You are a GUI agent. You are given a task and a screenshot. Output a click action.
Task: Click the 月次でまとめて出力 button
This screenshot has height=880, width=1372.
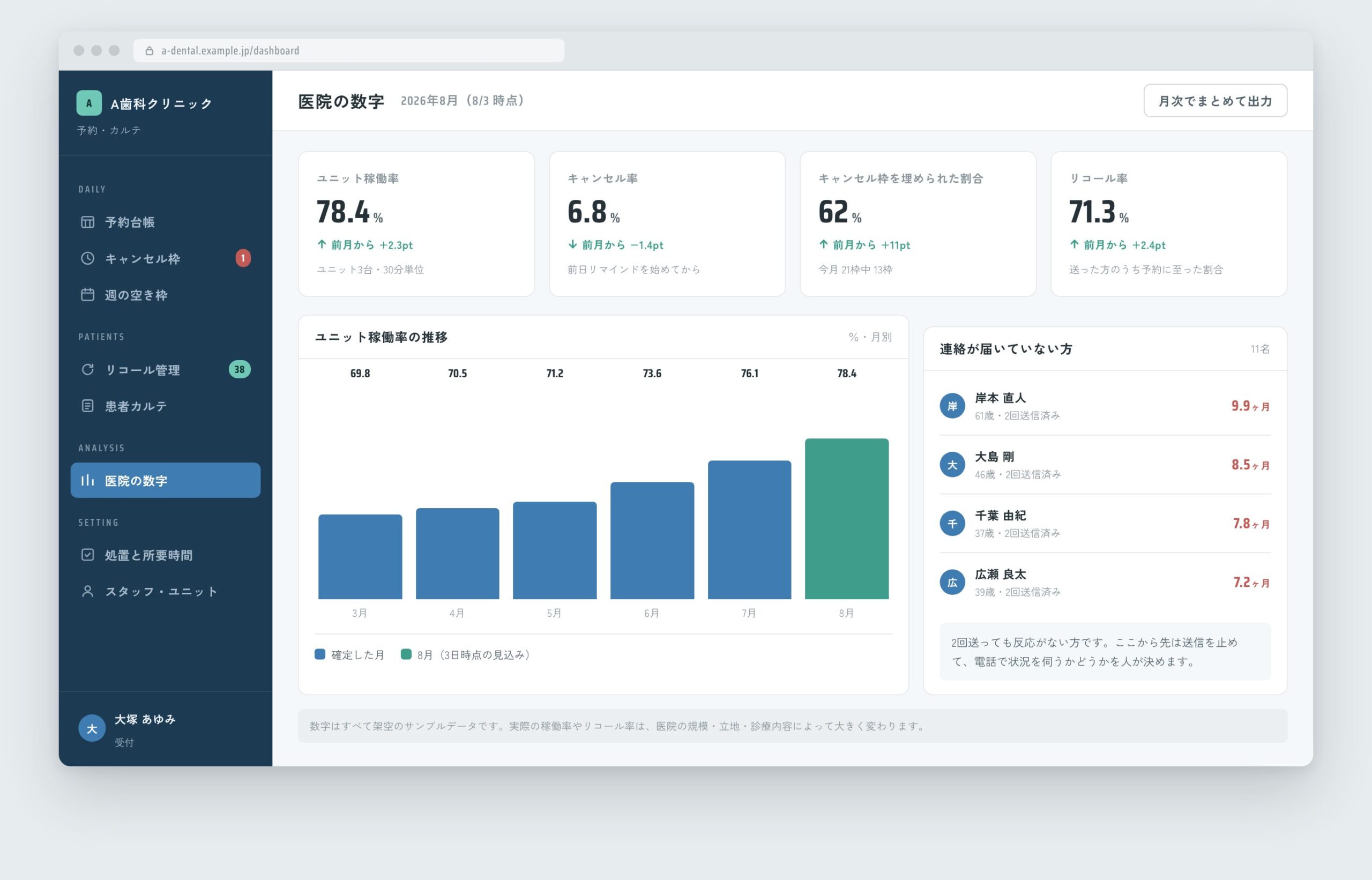pyautogui.click(x=1215, y=101)
